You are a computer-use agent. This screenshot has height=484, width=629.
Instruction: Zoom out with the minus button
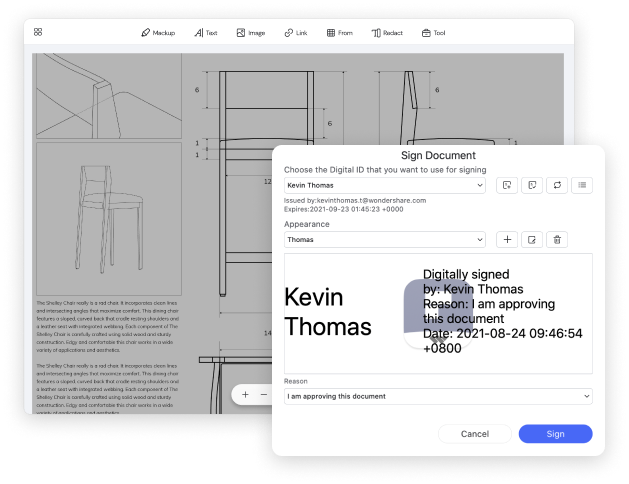coord(264,395)
